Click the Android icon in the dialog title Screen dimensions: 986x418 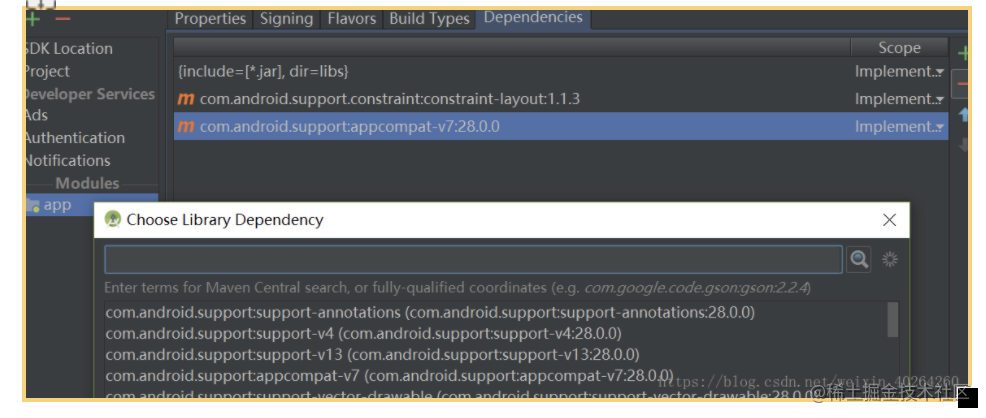point(113,219)
